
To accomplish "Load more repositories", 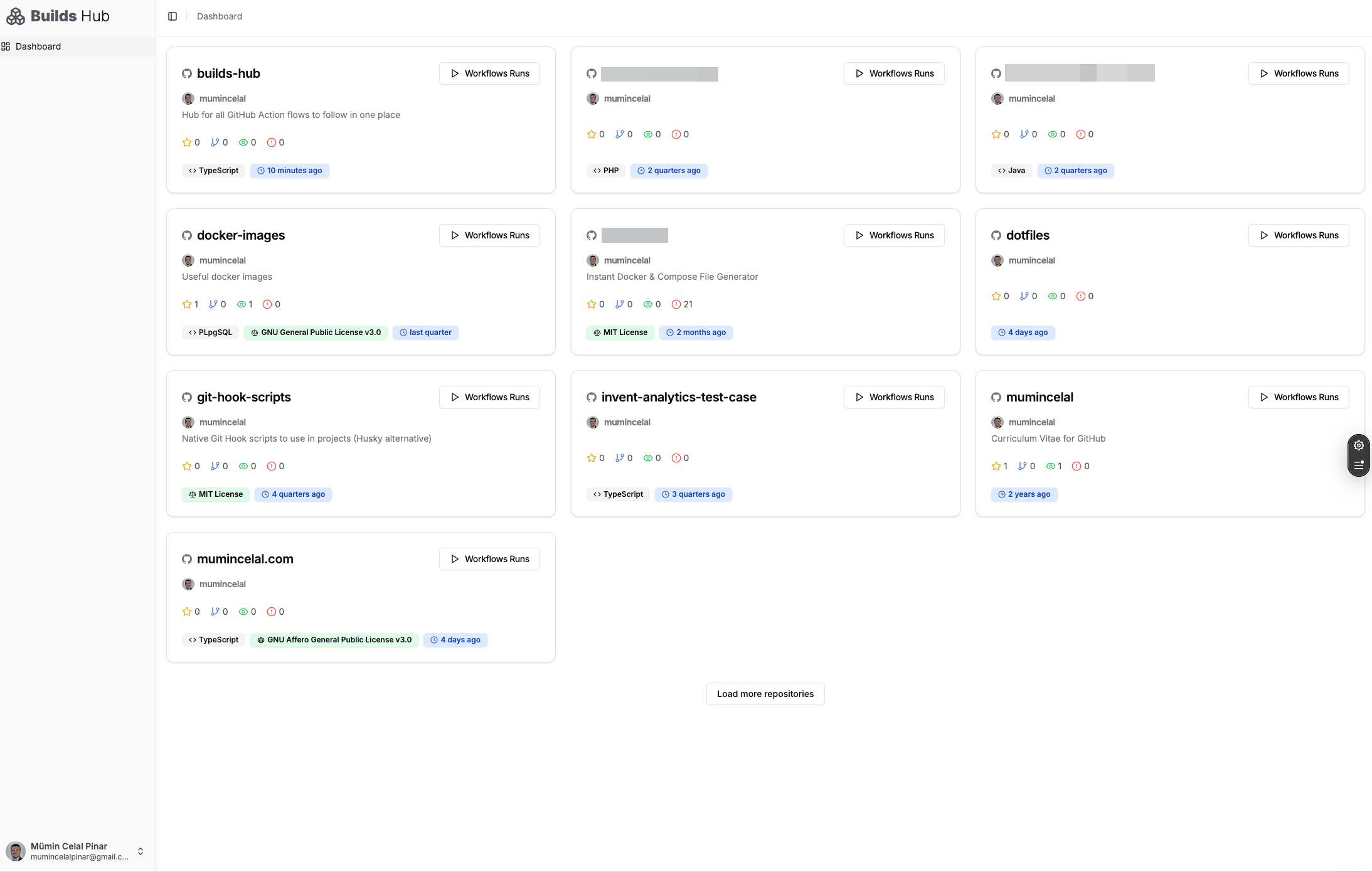I will point(765,694).
